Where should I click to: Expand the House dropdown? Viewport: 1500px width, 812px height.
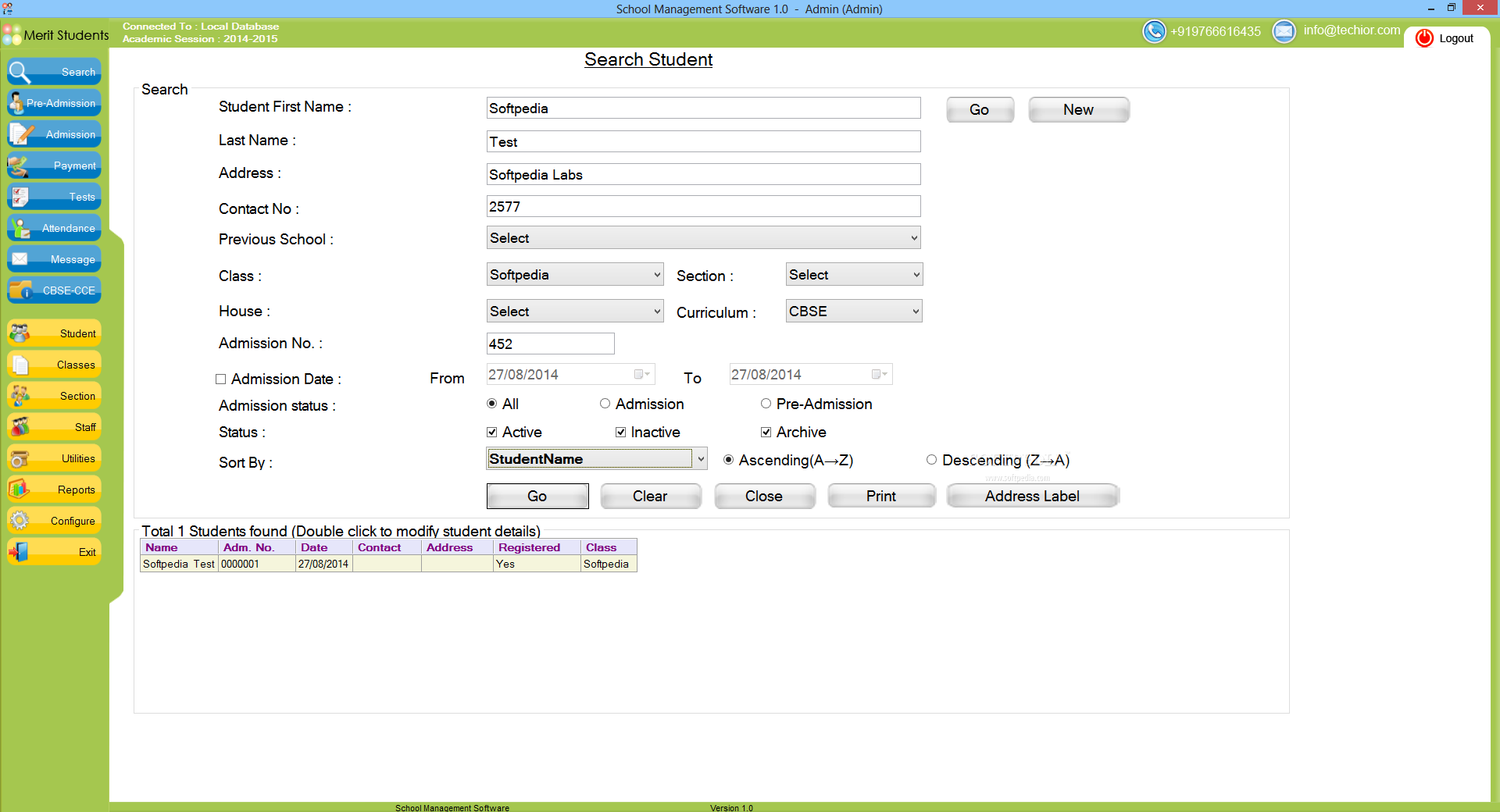(x=575, y=312)
